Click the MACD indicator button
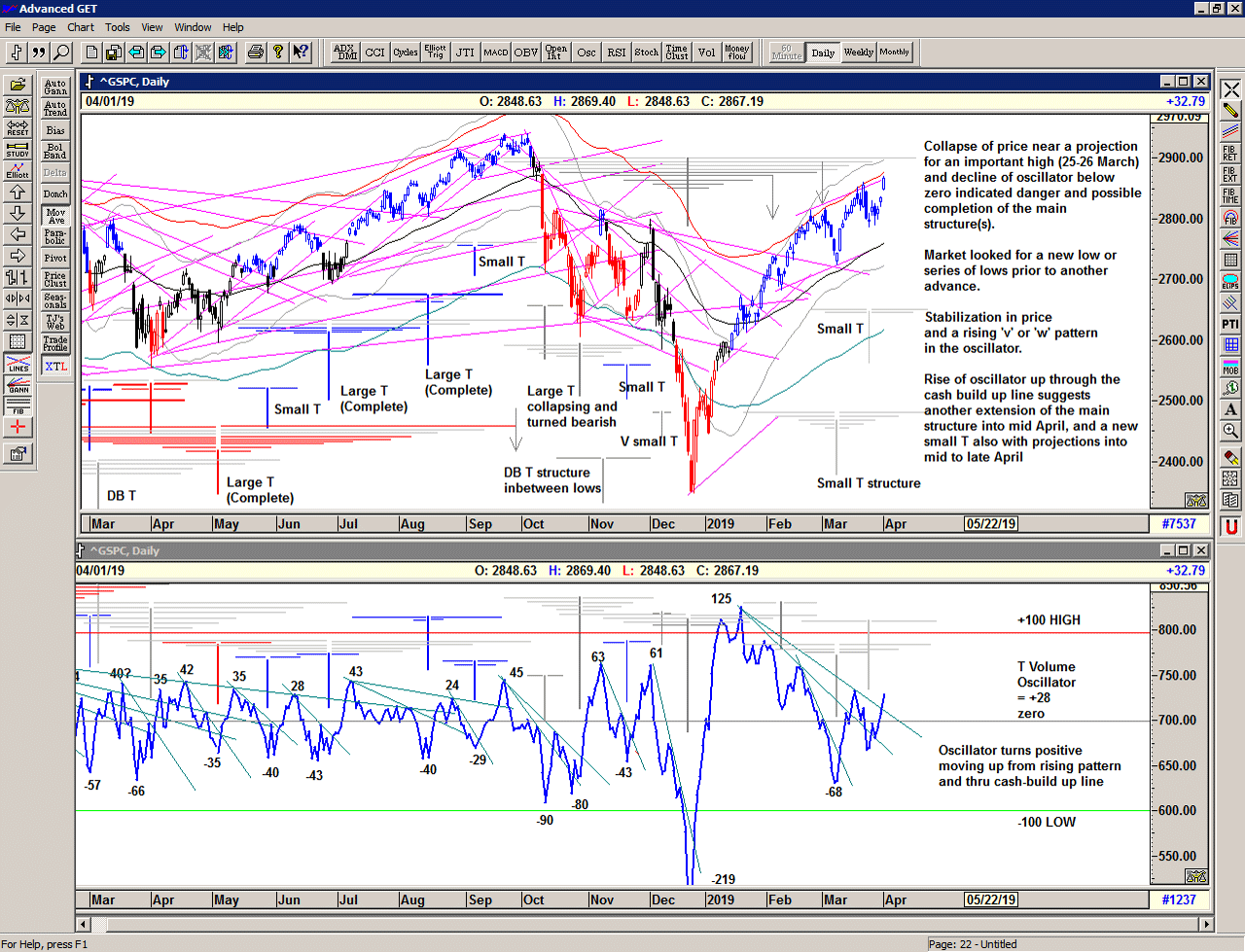1245x952 pixels. click(496, 53)
